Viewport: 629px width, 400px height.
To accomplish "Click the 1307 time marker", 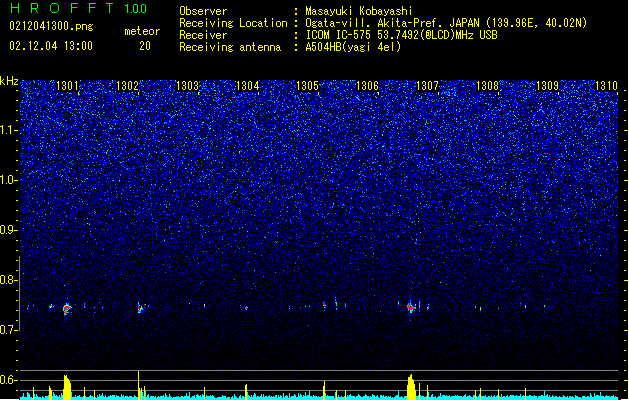I will click(428, 86).
